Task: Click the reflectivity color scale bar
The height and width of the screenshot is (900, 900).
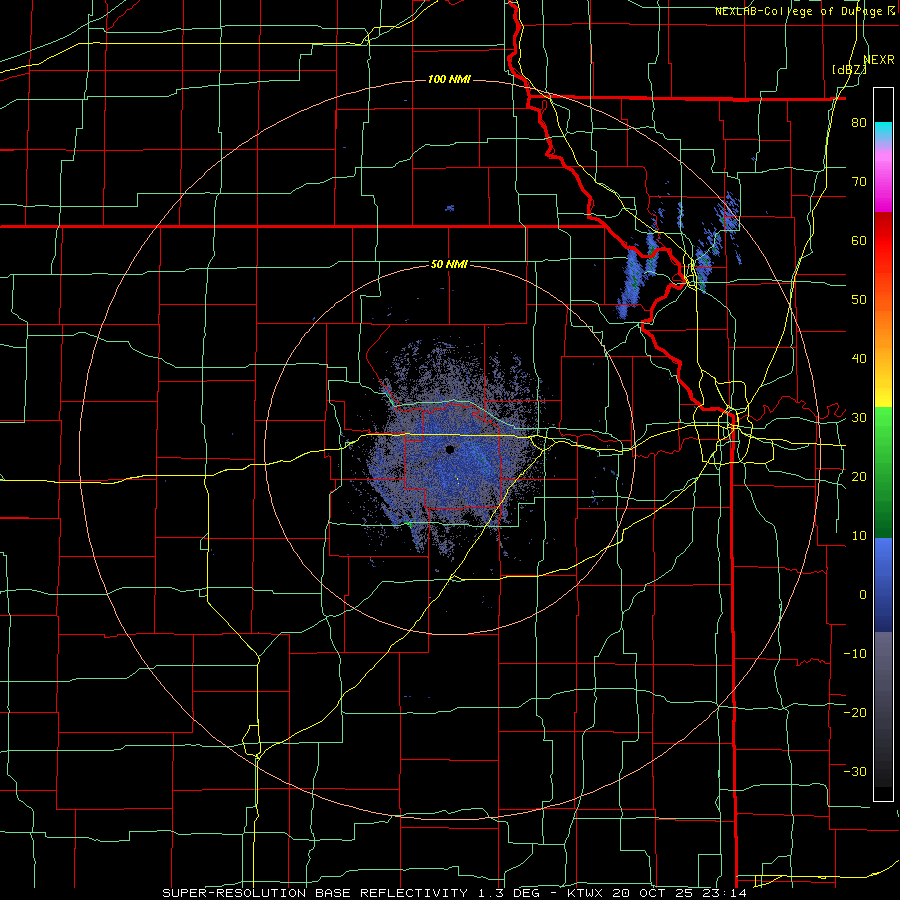Action: [x=883, y=444]
